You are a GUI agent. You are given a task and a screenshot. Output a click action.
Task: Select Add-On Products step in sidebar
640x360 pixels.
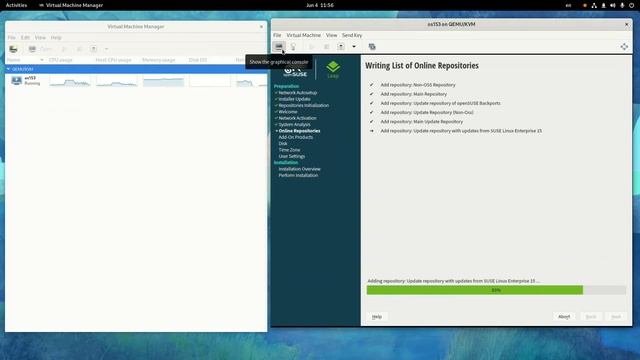(x=296, y=137)
